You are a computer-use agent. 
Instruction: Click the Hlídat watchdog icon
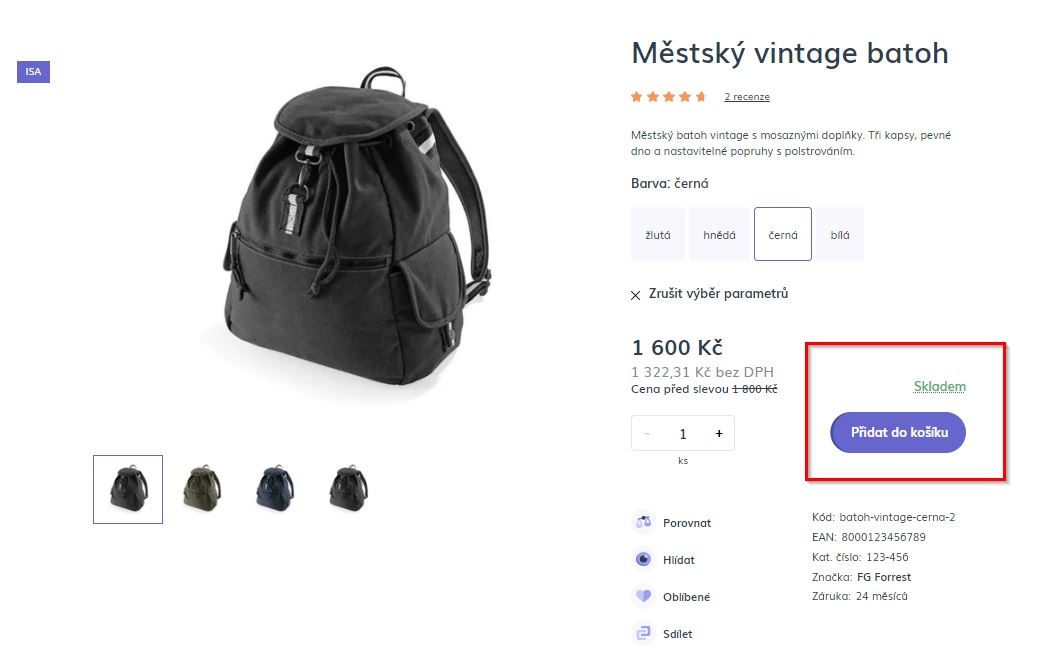click(x=643, y=560)
